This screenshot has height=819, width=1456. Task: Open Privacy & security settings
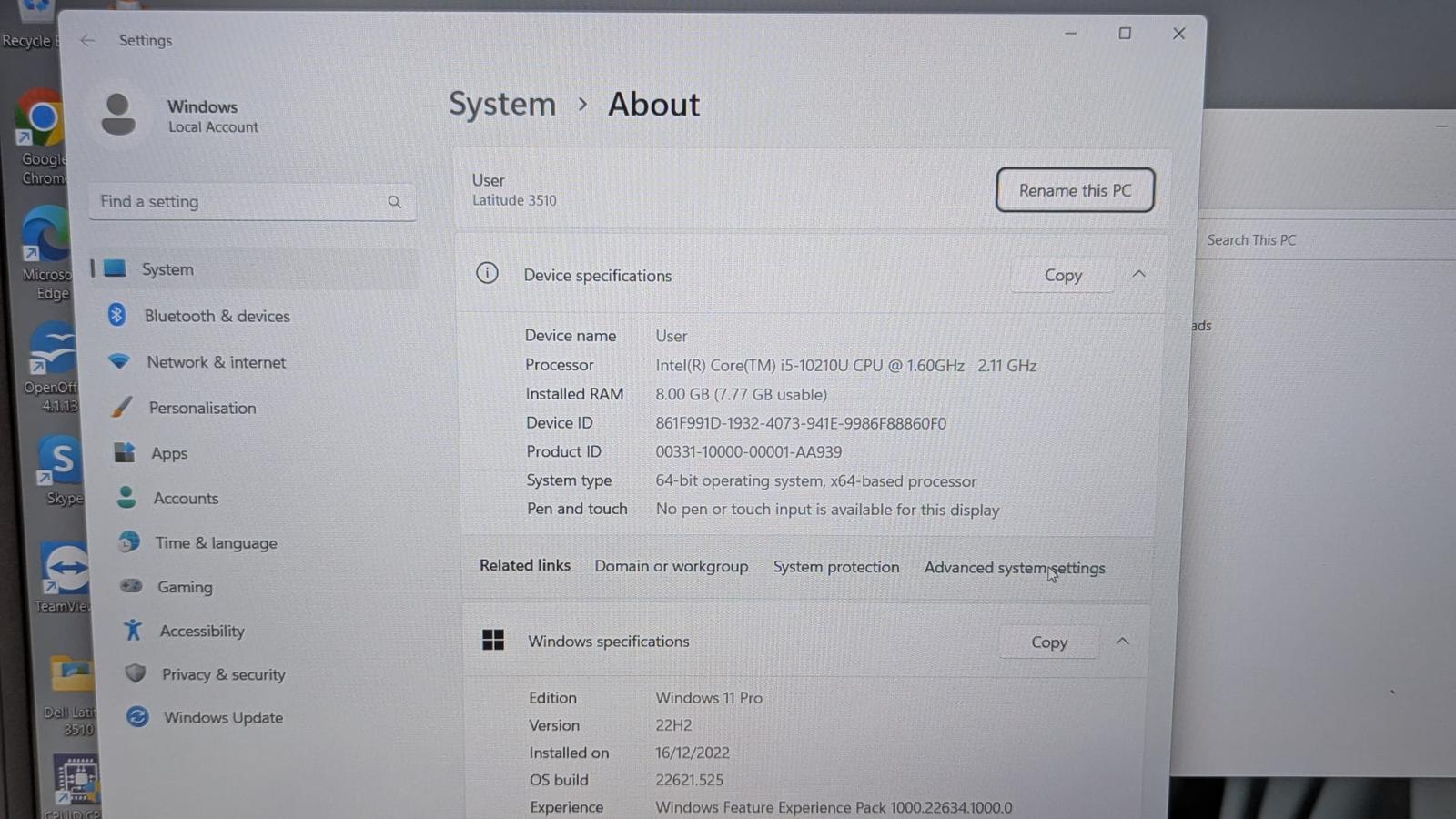[x=223, y=674]
